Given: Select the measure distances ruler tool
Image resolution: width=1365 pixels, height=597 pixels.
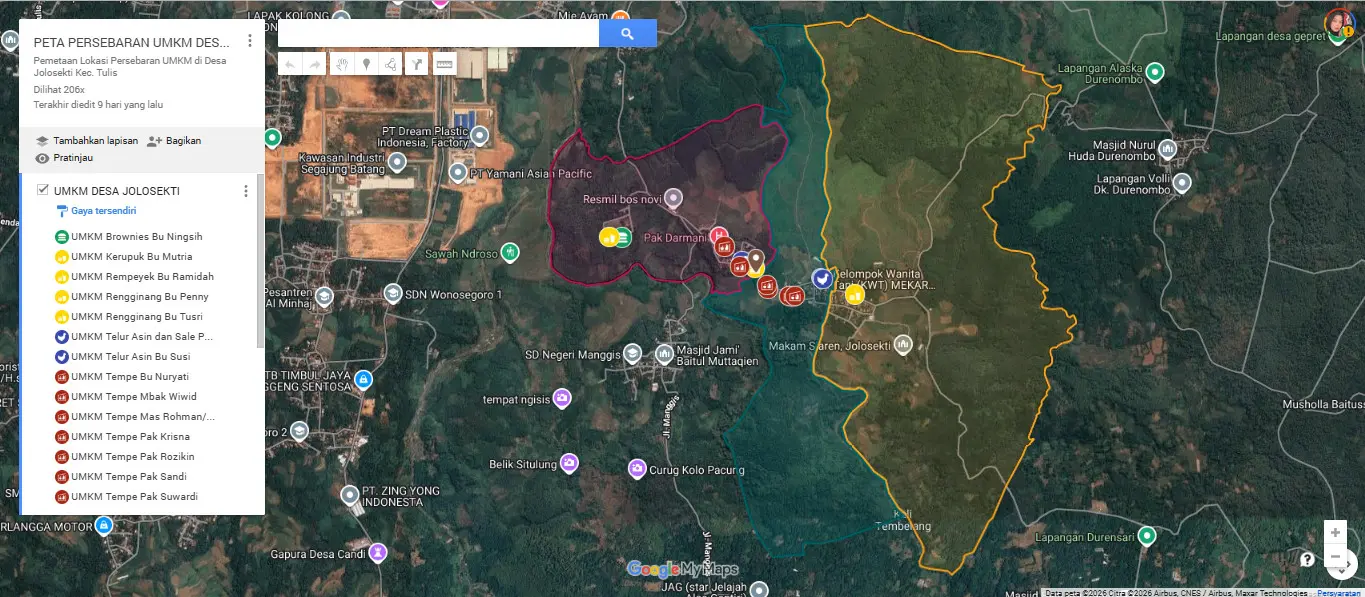Looking at the screenshot, I should 443,62.
